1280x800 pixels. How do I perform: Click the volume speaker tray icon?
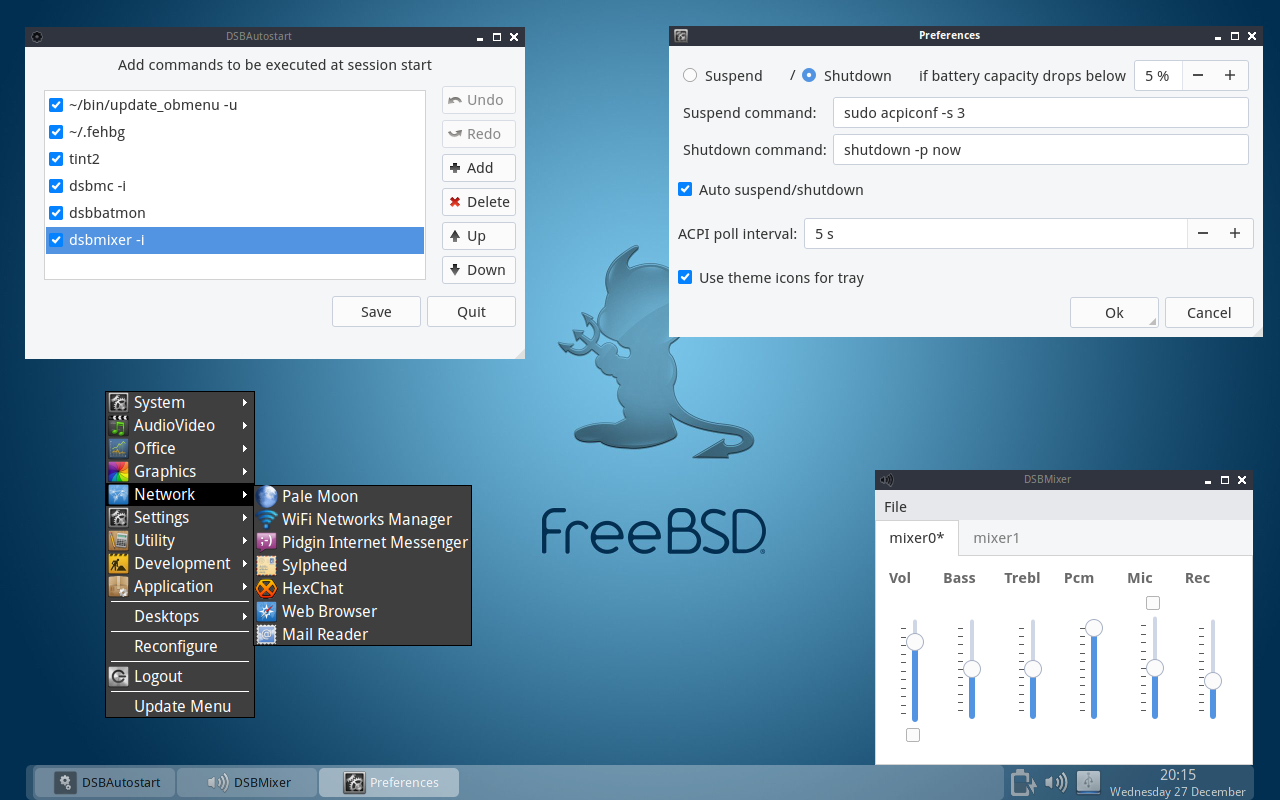point(1055,782)
